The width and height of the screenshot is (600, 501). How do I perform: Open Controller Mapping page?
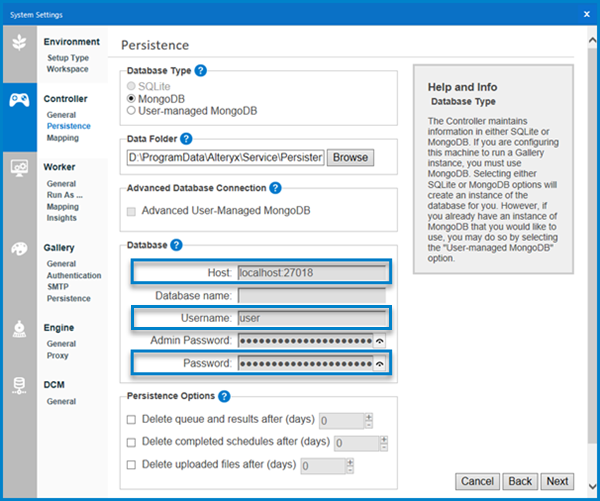tap(63, 138)
